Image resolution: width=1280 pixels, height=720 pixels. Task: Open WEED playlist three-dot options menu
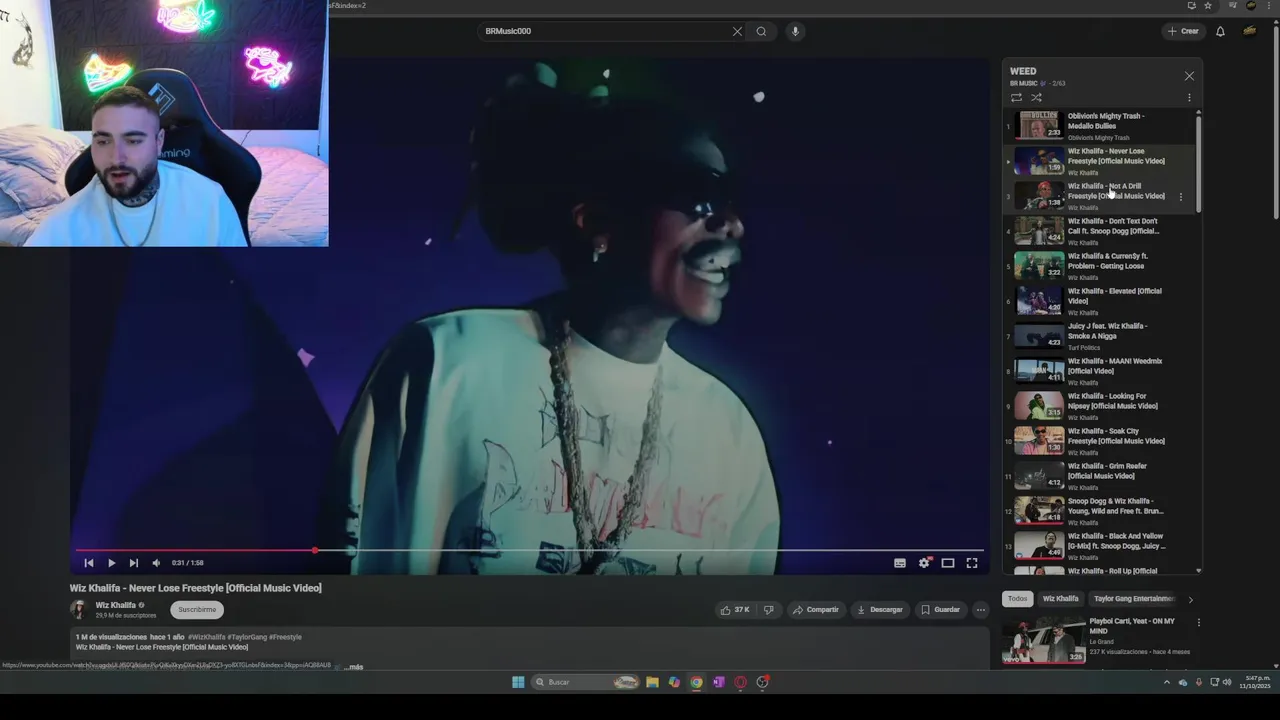click(1189, 97)
